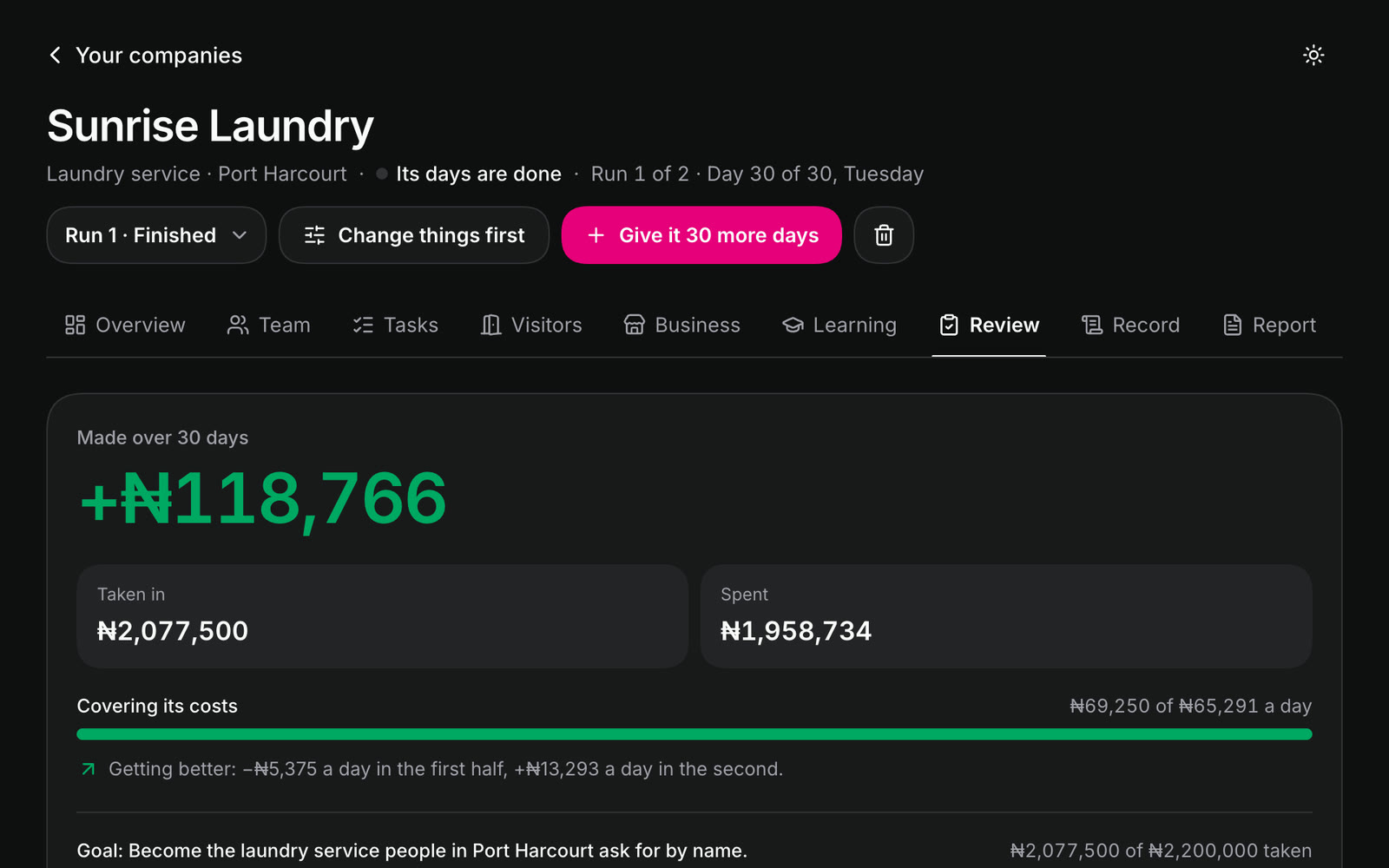The image size is (1389, 868).
Task: Click the plus icon on pink button
Action: tap(596, 235)
